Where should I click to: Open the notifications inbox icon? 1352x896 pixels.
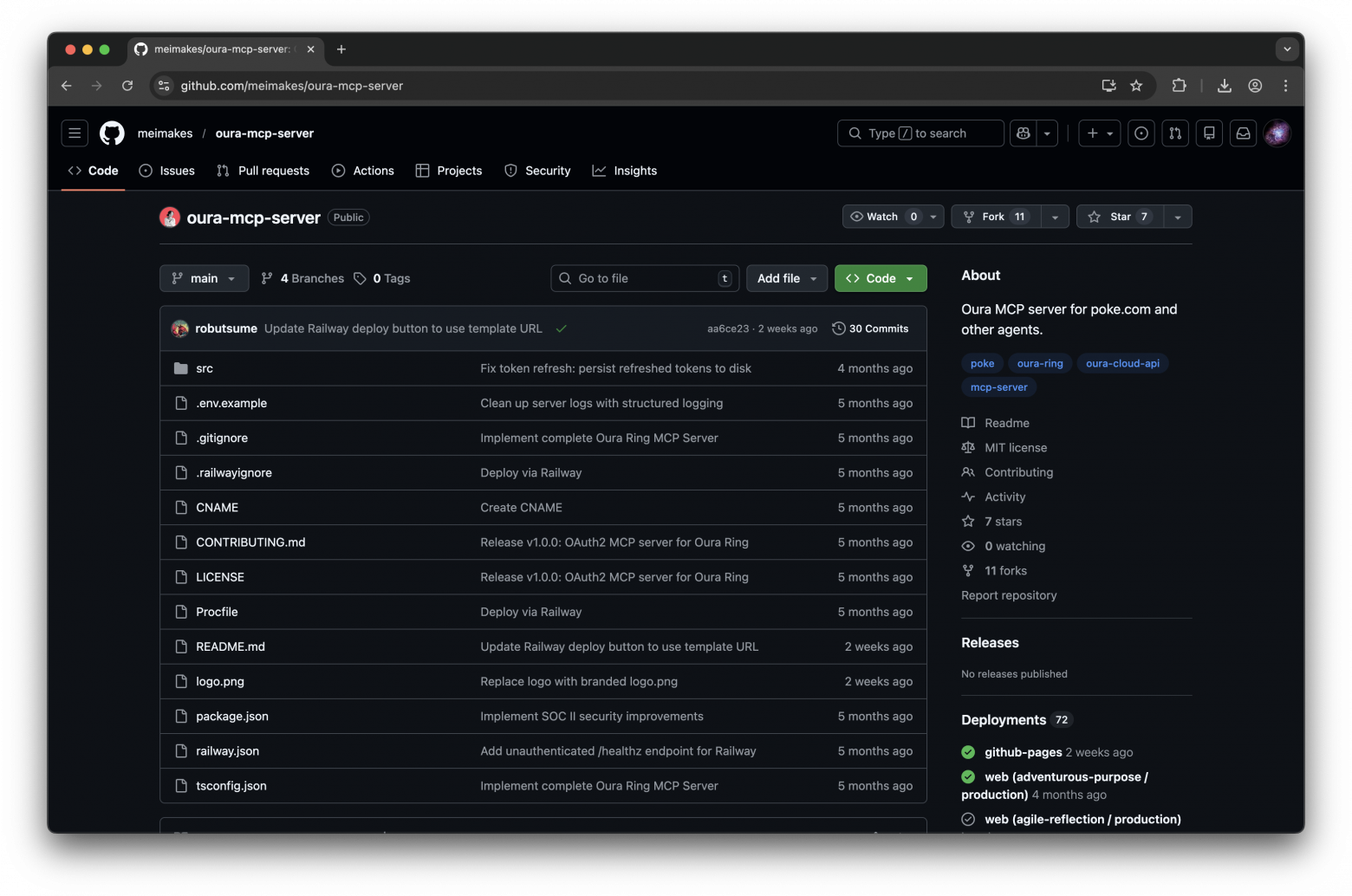pyautogui.click(x=1243, y=133)
